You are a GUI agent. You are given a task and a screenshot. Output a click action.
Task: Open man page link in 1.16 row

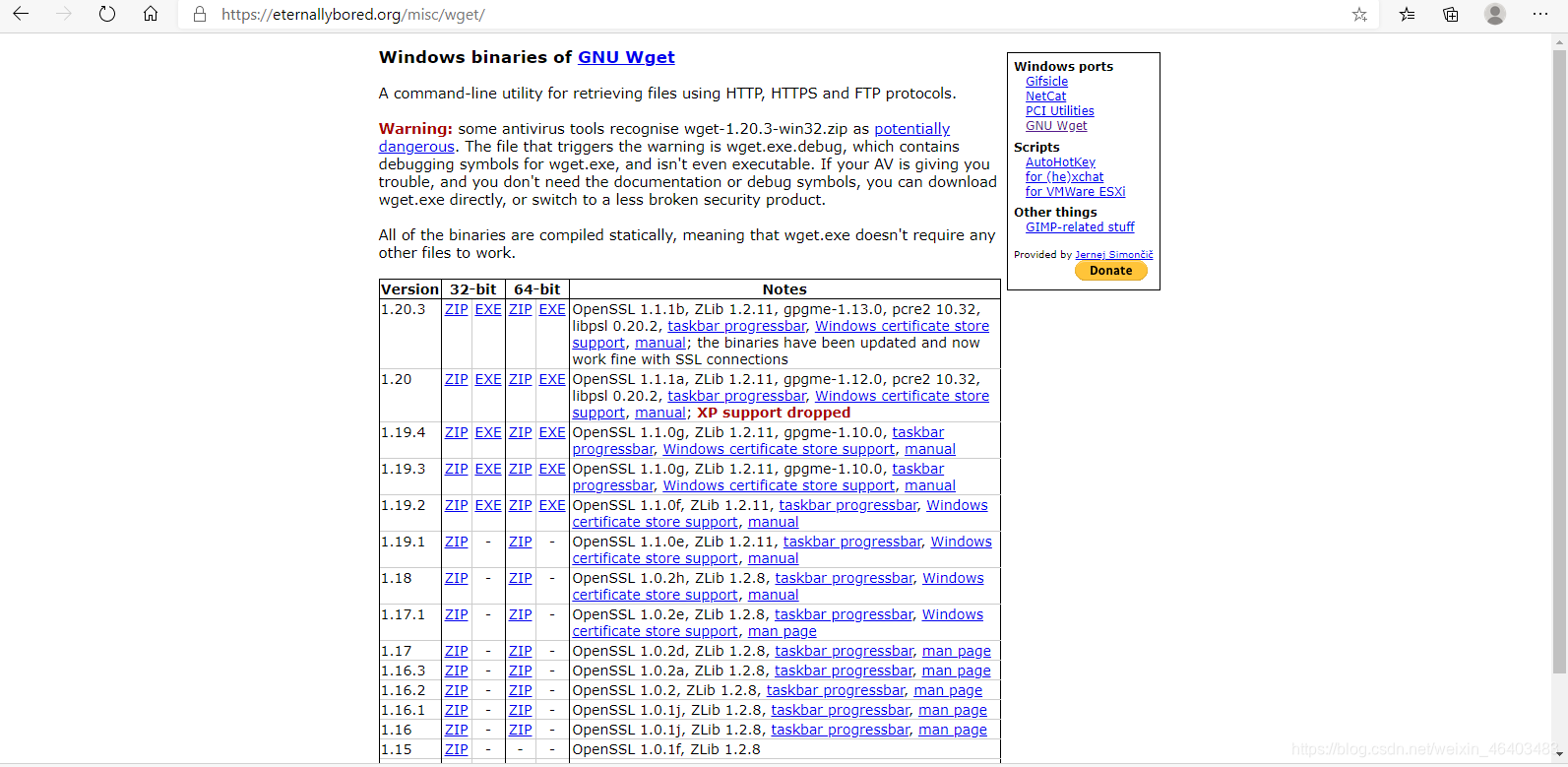(952, 730)
